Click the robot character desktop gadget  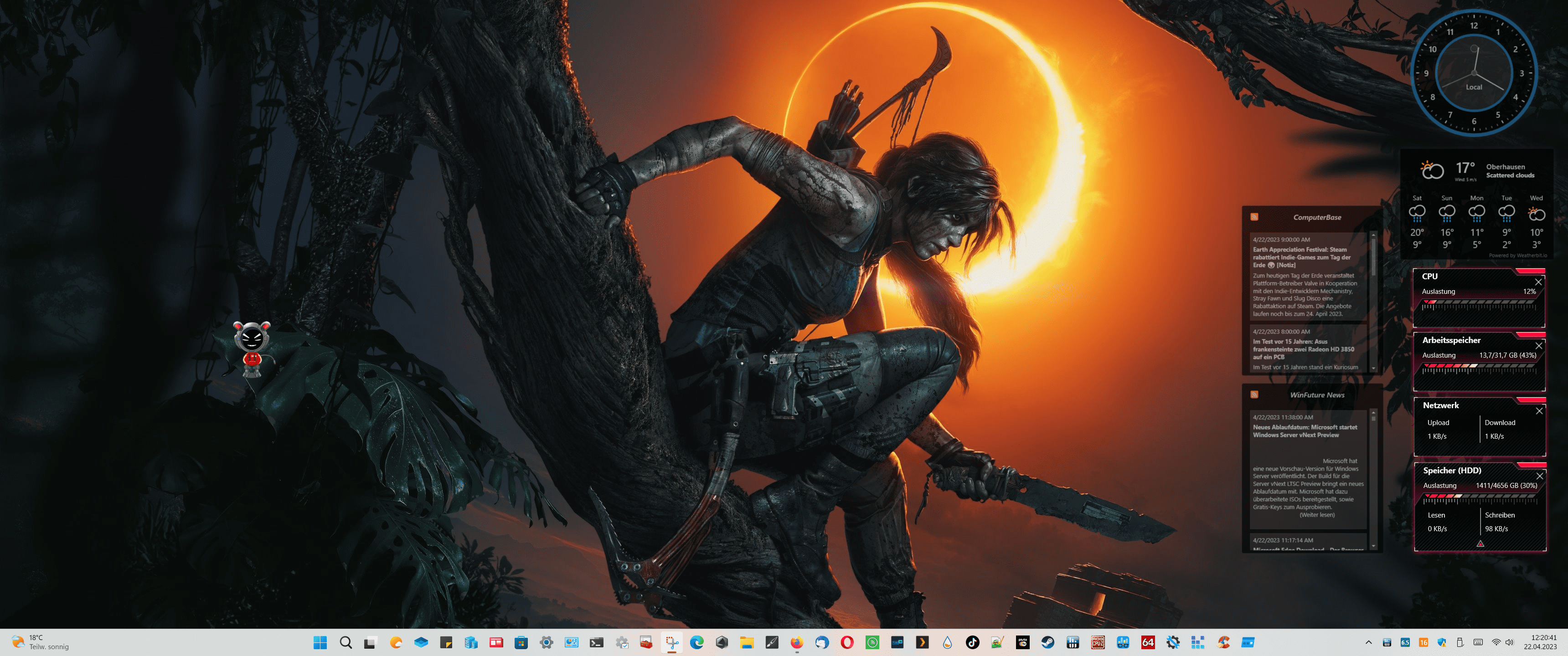pos(252,349)
